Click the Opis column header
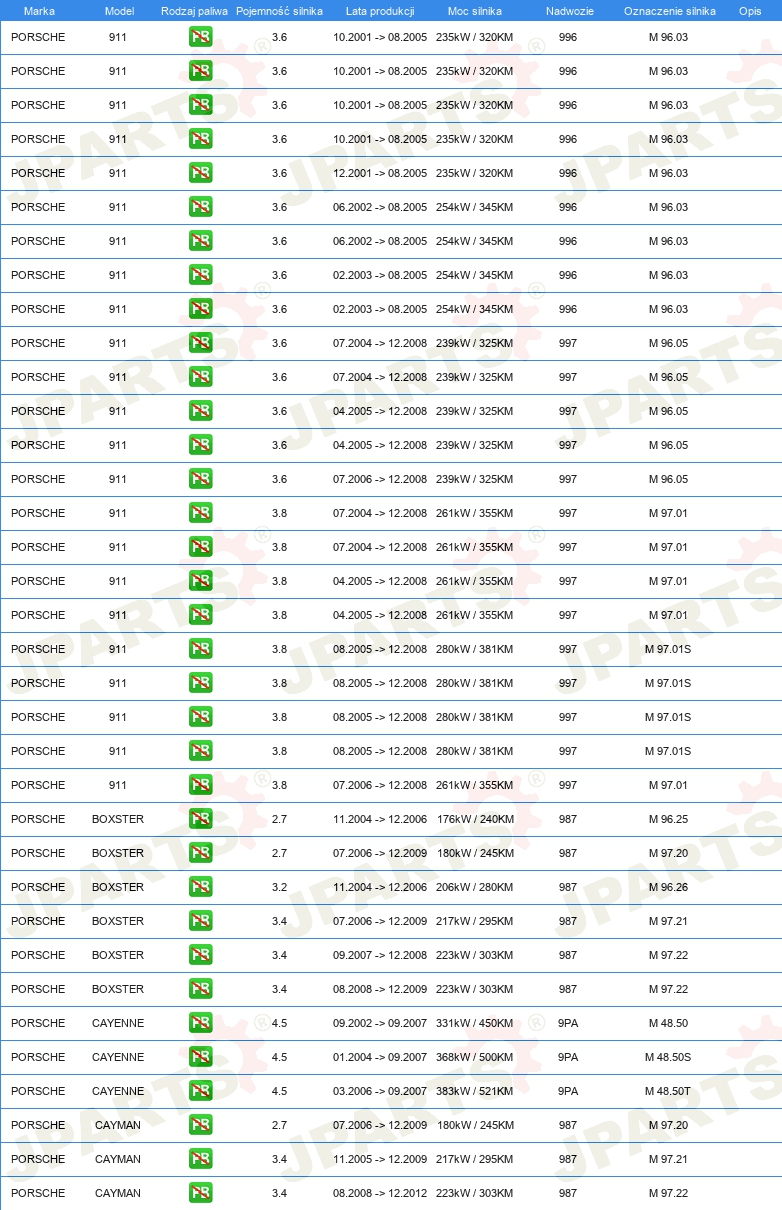 (750, 11)
